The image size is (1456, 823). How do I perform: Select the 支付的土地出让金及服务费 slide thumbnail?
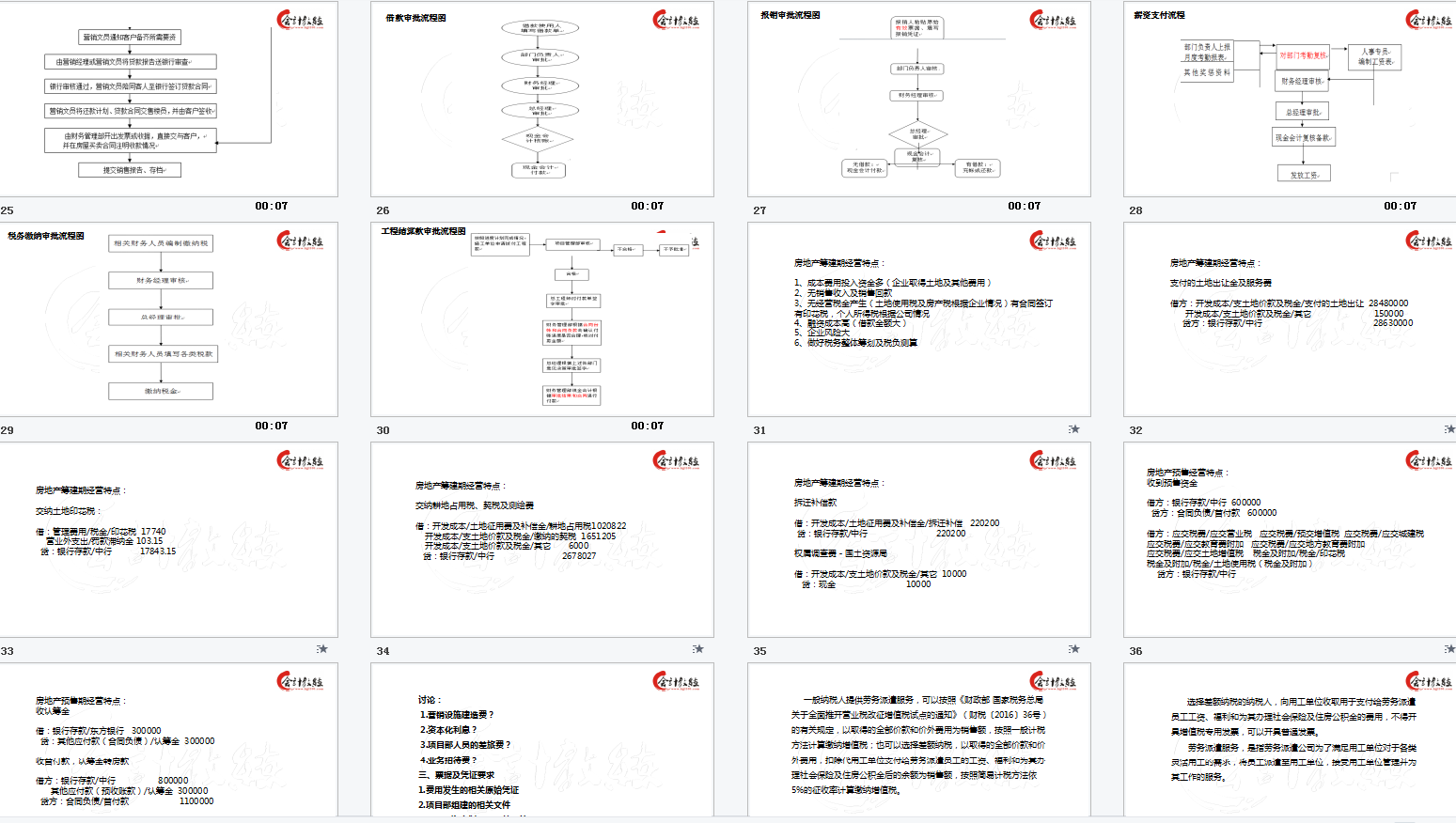tap(1290, 319)
